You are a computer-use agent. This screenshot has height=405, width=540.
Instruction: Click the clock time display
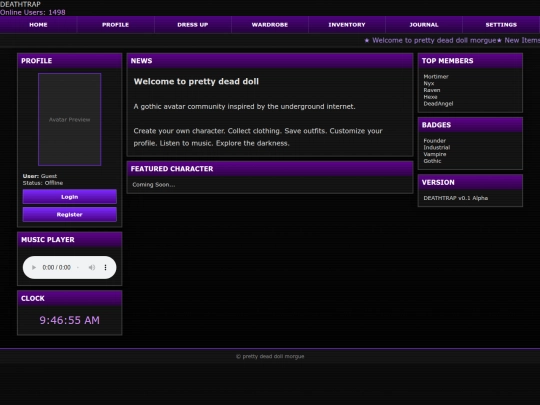pos(70,320)
